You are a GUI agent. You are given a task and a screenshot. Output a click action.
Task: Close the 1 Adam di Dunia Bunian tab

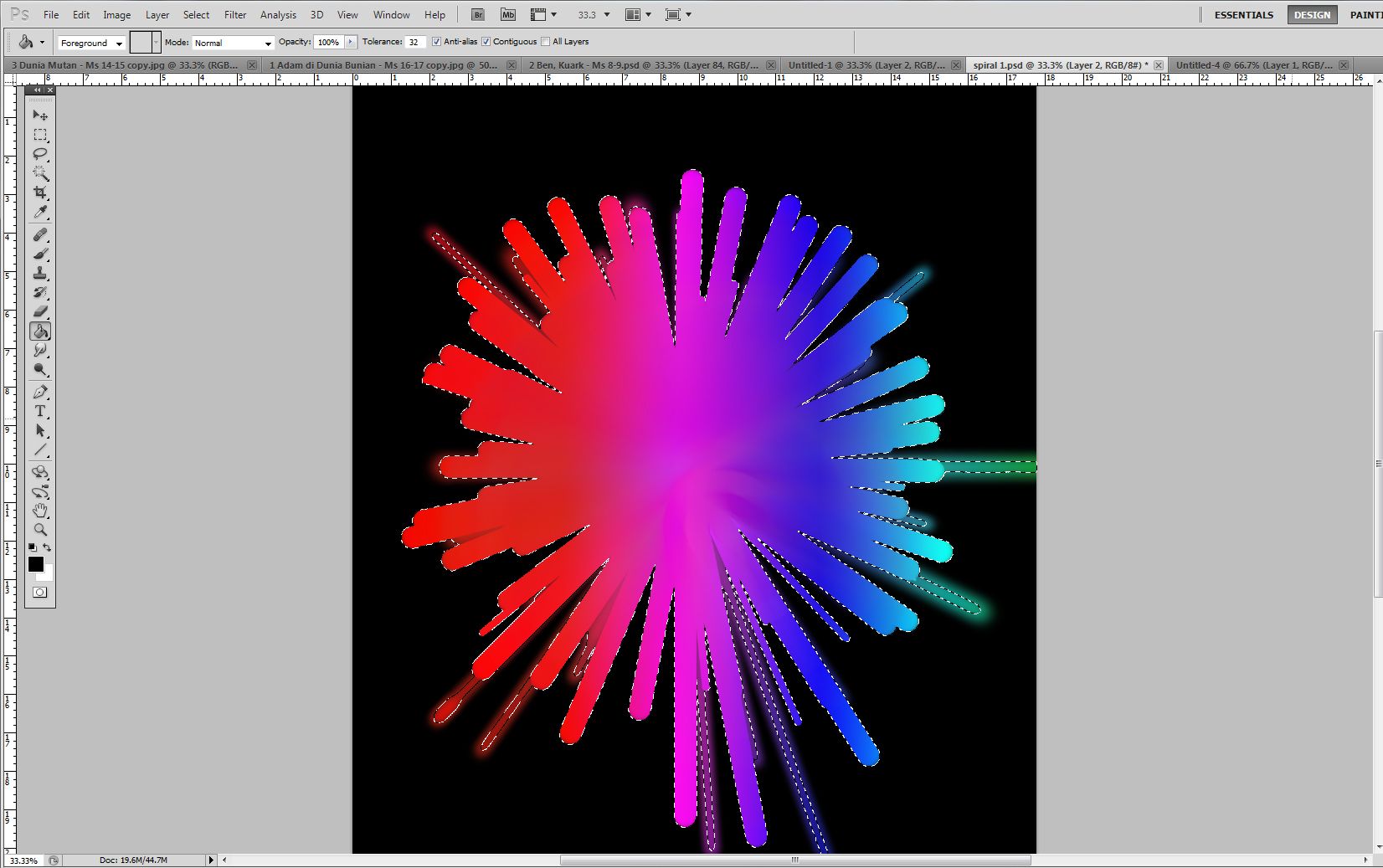tap(512, 64)
